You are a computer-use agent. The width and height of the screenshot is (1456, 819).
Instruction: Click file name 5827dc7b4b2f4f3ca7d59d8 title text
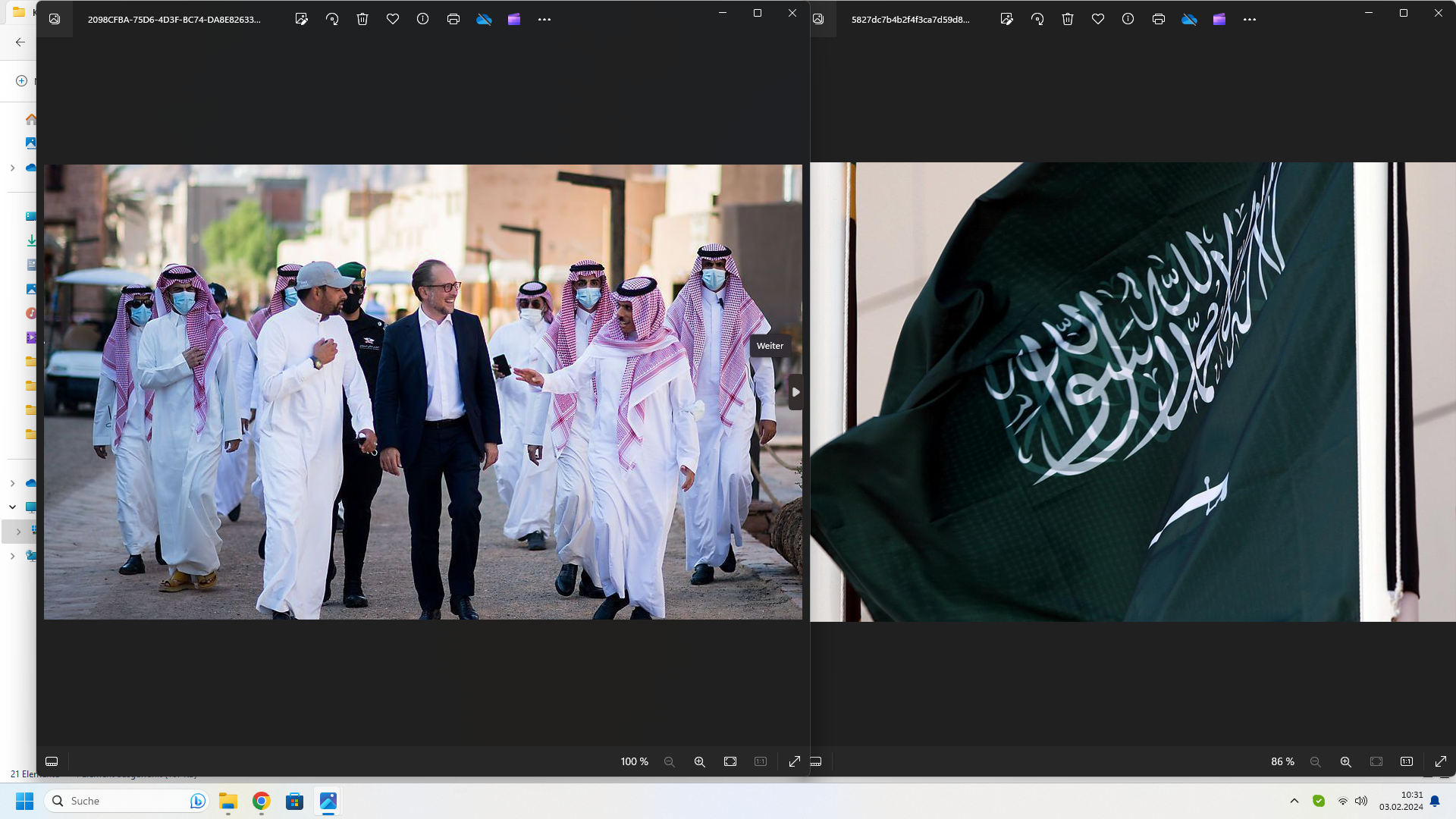coord(911,20)
